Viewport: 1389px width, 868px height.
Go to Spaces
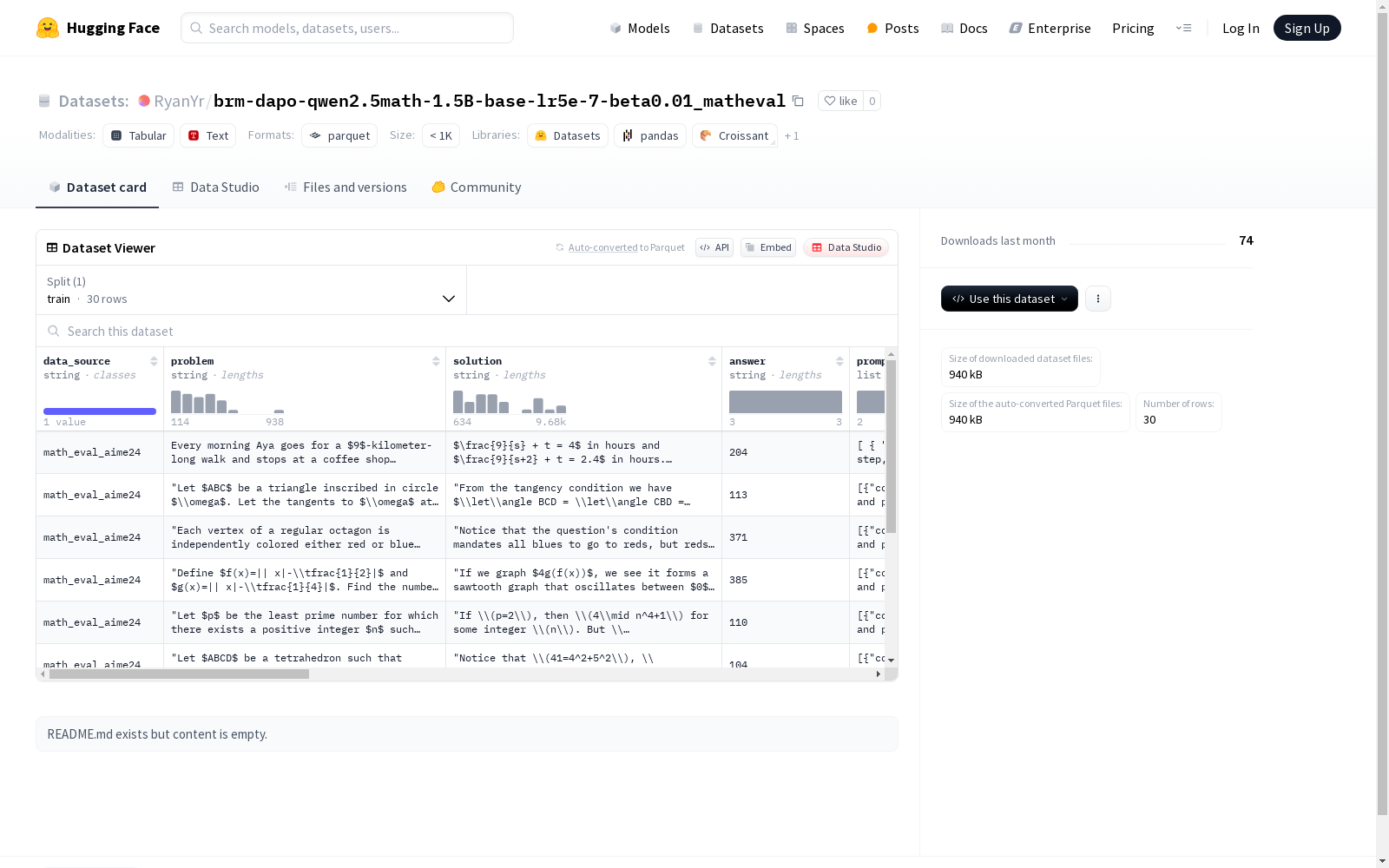coord(814,28)
